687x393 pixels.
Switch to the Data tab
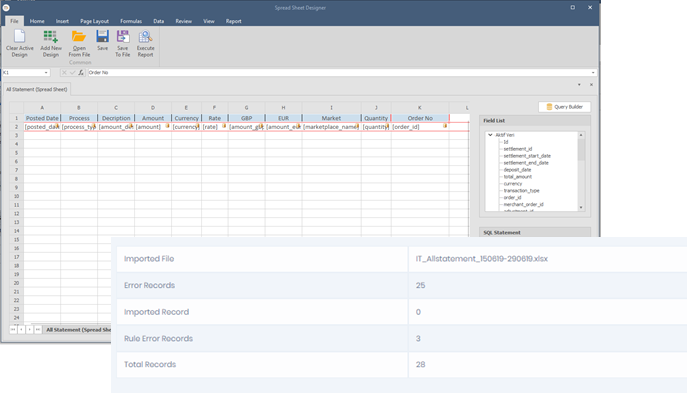tap(159, 21)
